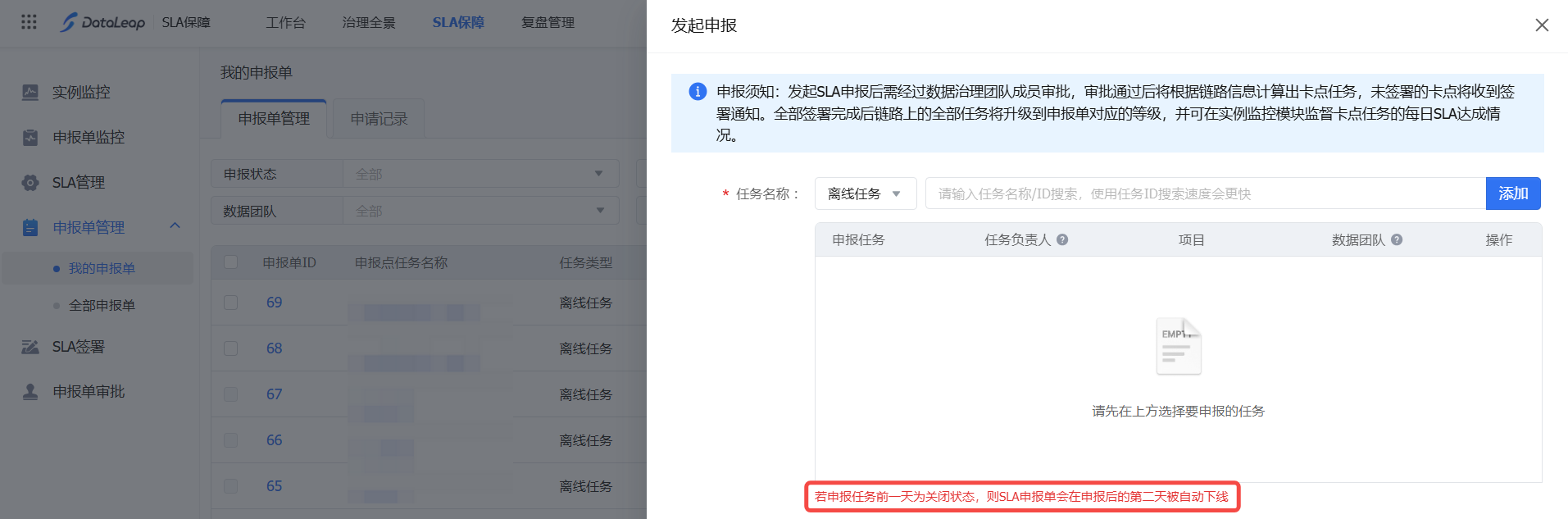
Task: Check the box for row 69
Action: pos(231,303)
